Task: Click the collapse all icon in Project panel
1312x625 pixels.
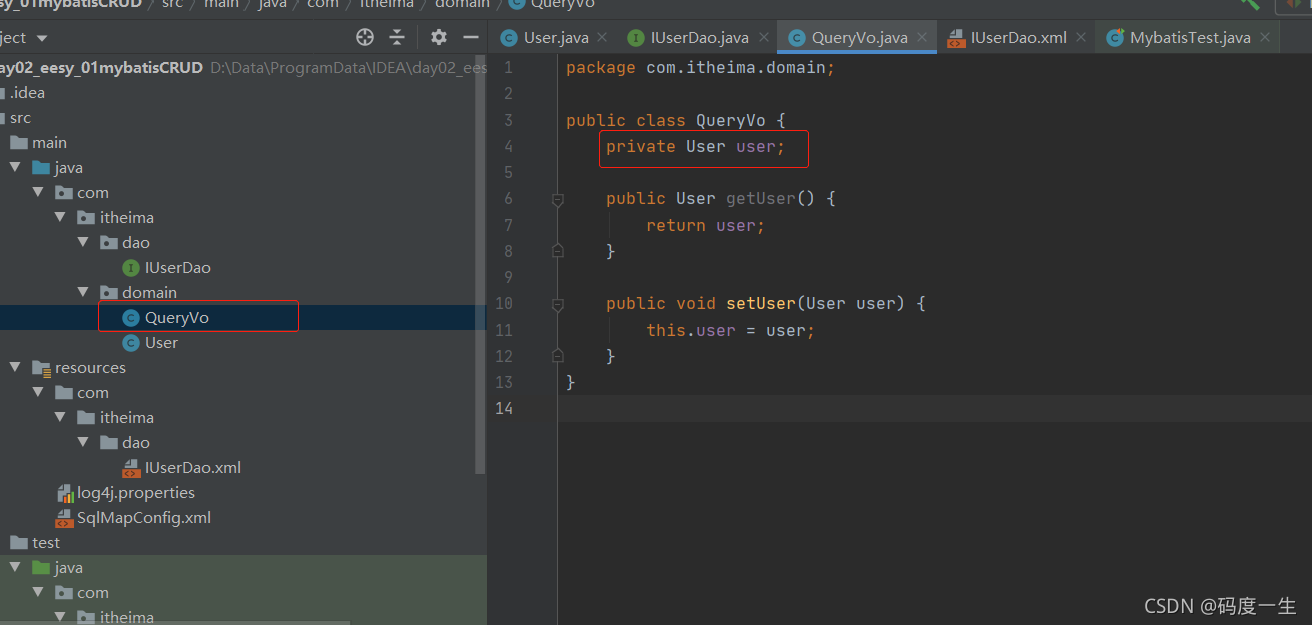Action: [397, 37]
